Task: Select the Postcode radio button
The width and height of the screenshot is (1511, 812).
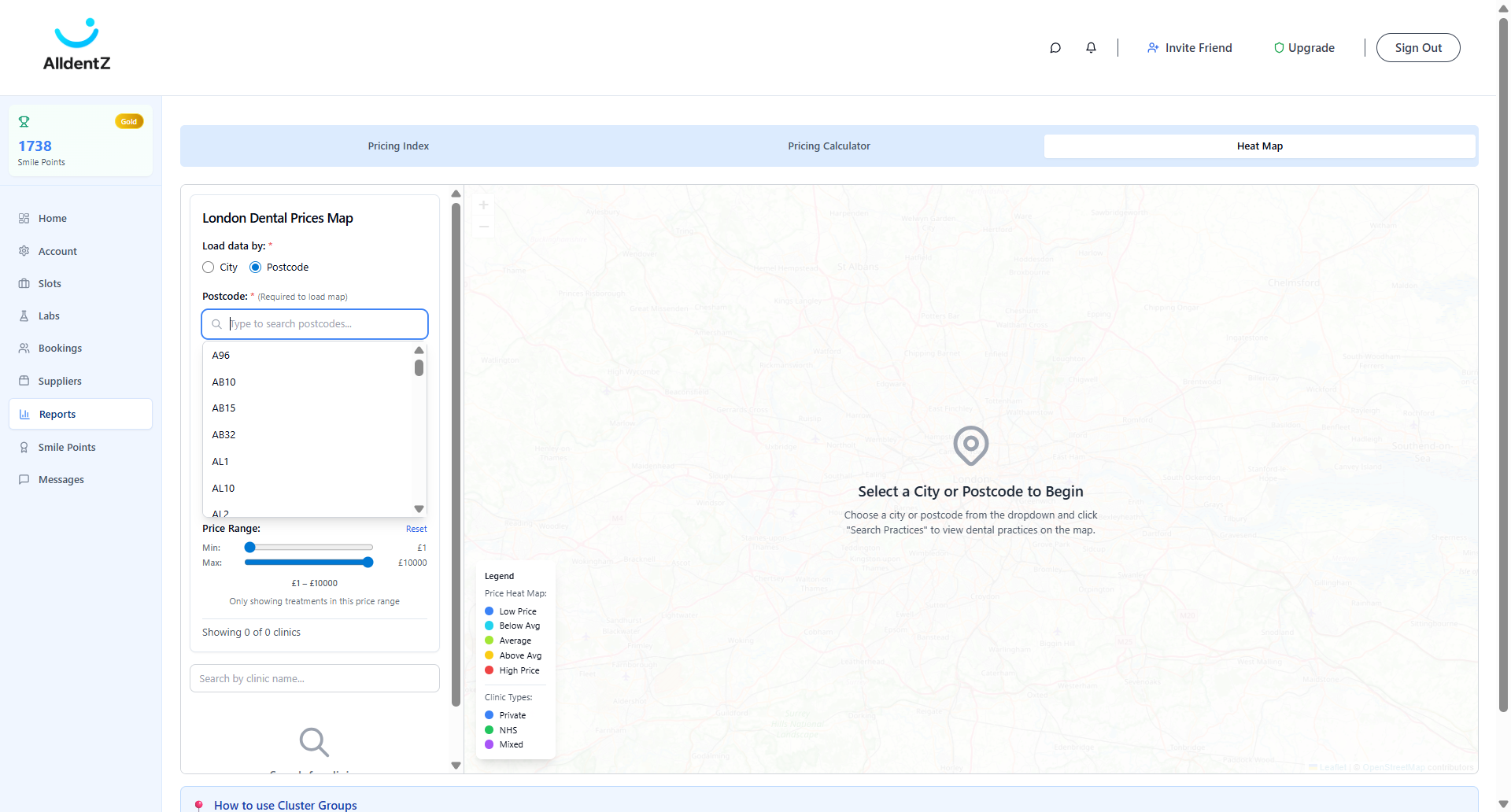Action: pyautogui.click(x=256, y=268)
